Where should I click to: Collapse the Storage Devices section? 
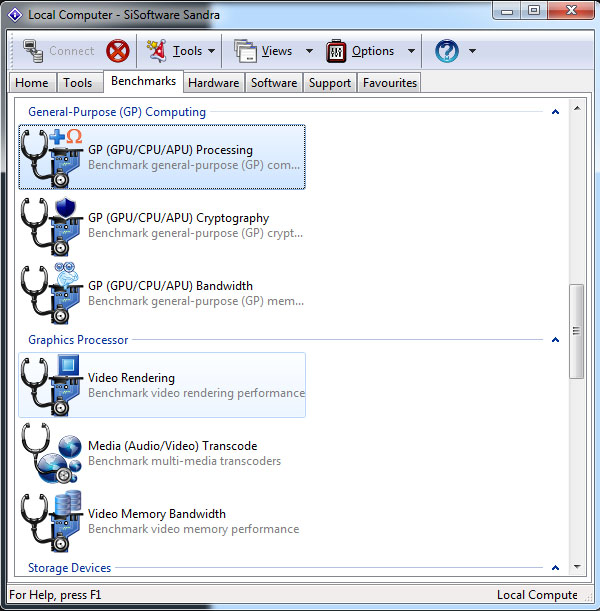click(x=555, y=568)
